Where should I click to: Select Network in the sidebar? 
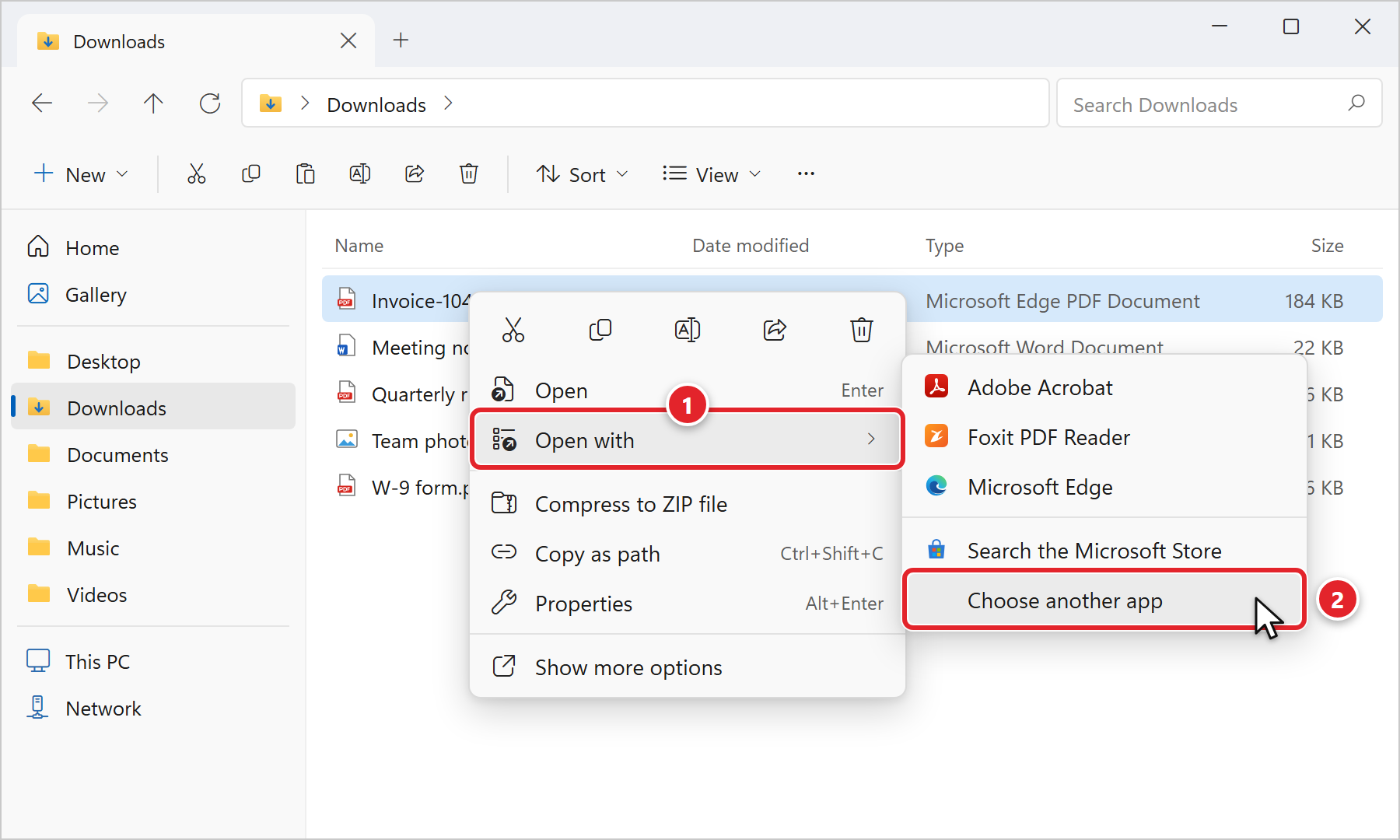click(153, 708)
